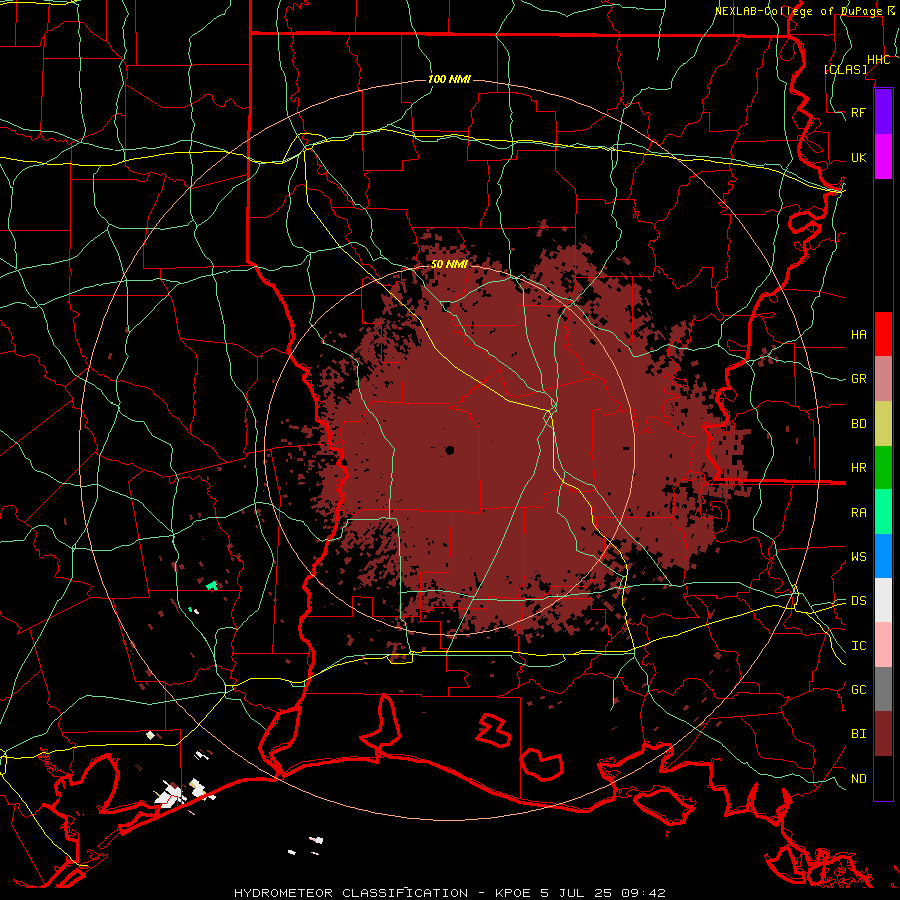Viewport: 900px width, 900px height.
Task: Pick the yellow BD legend swatch
Action: point(883,424)
